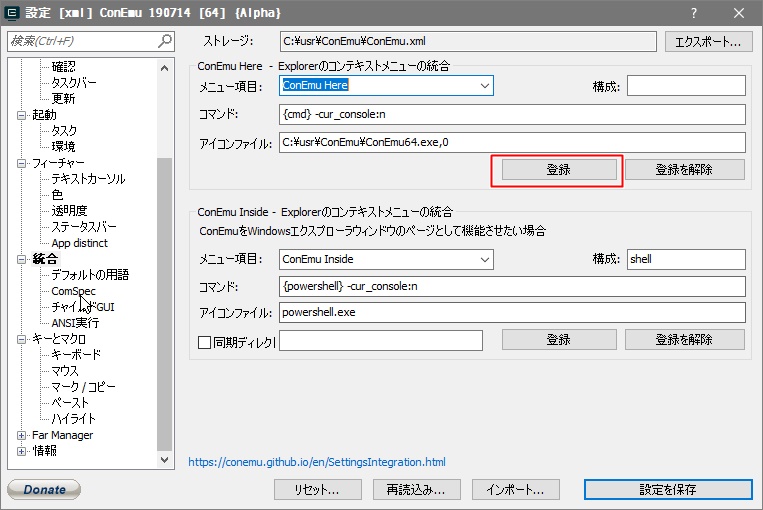Viewport: 763px width, 510px height.
Task: Collapse the フィーチャー tree node
Action: pos(21,163)
